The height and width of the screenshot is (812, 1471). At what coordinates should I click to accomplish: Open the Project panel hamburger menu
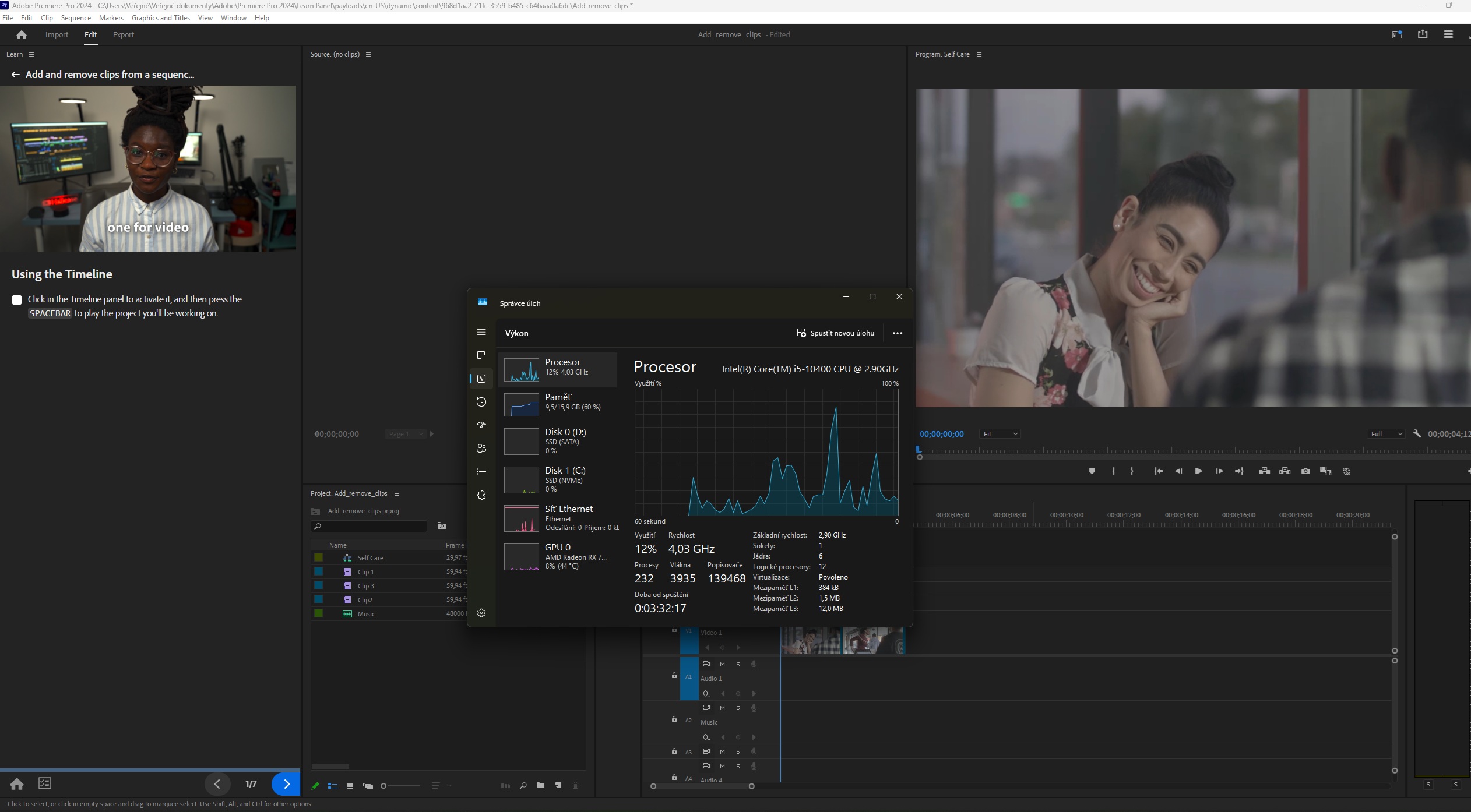click(x=397, y=494)
